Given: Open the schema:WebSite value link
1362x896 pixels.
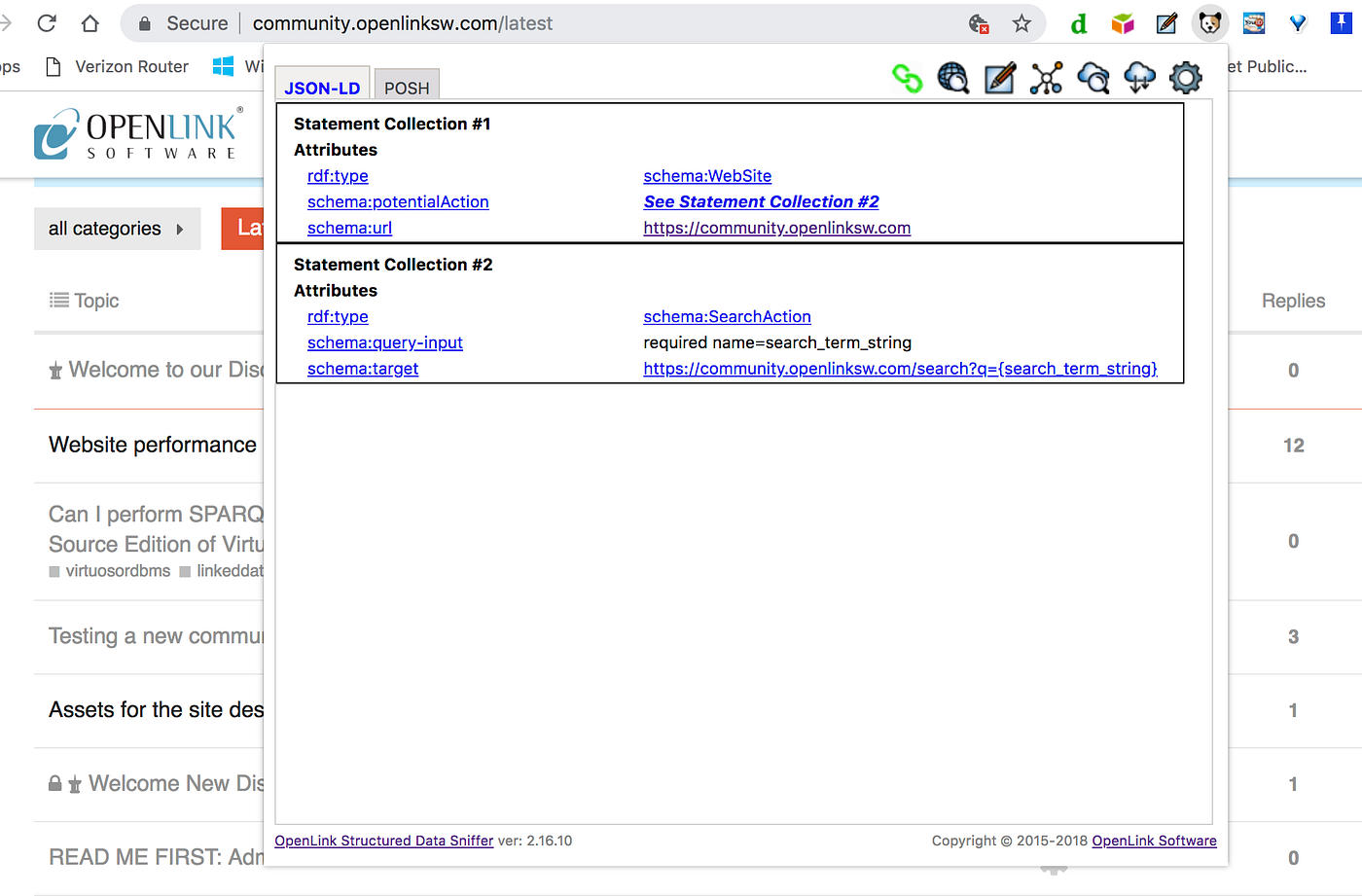Looking at the screenshot, I should click(x=707, y=176).
